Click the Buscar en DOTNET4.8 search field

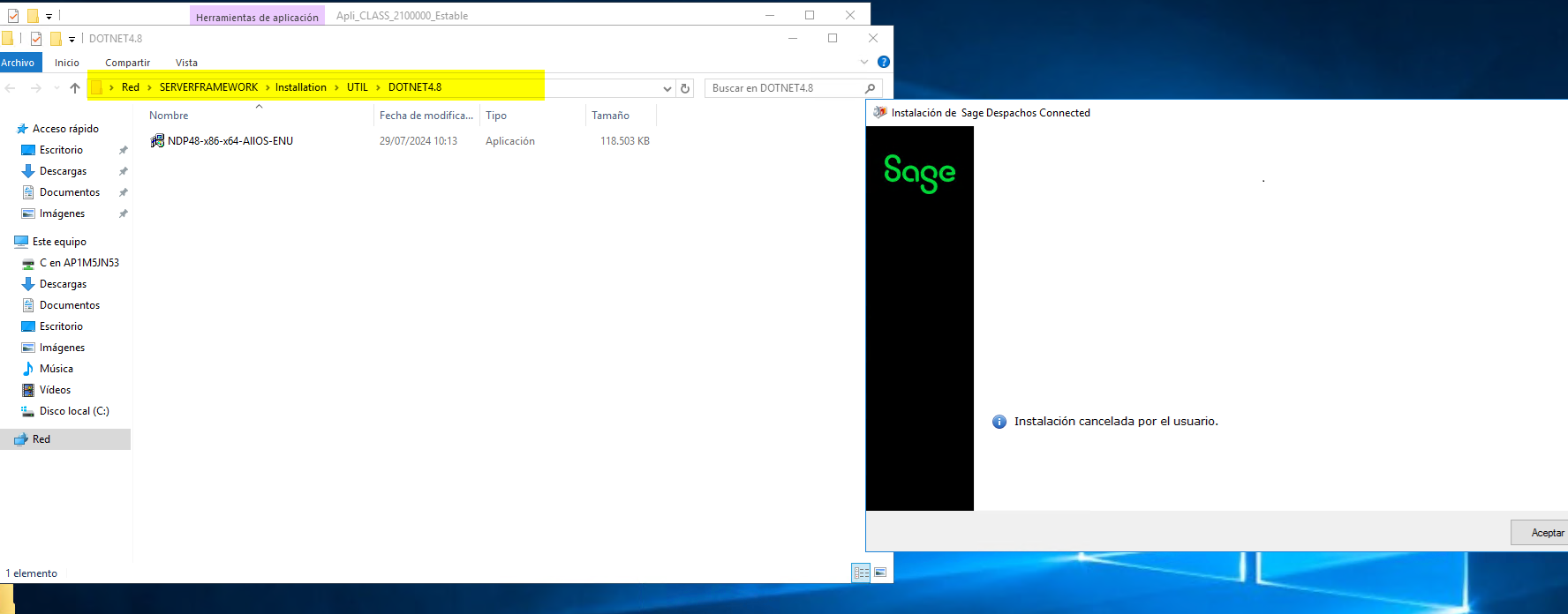781,88
